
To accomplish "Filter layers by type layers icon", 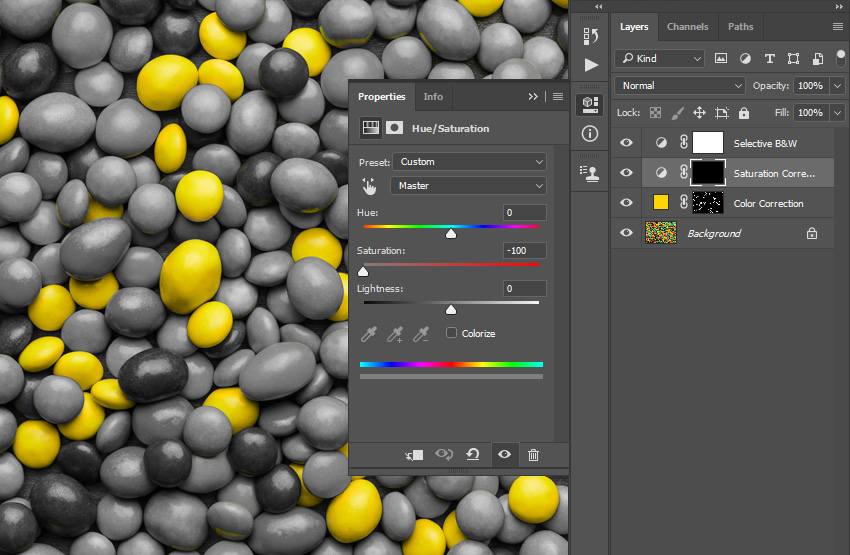I will tap(769, 59).
